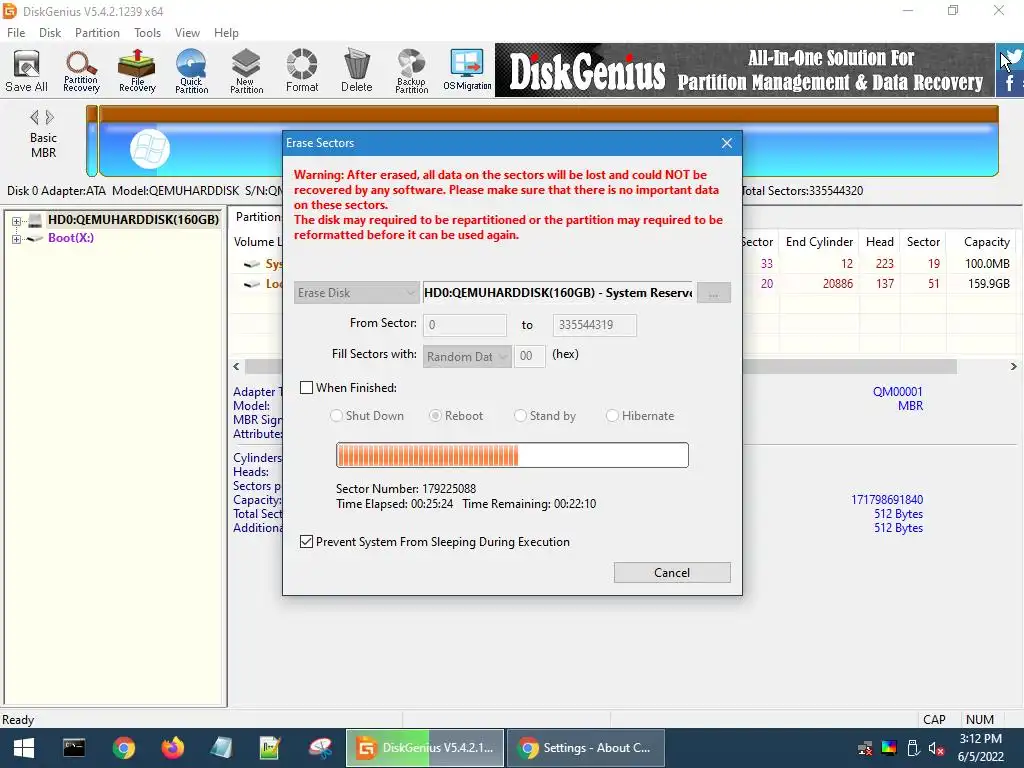This screenshot has width=1024, height=768.
Task: Click the end sector field 335544319
Action: click(x=594, y=325)
